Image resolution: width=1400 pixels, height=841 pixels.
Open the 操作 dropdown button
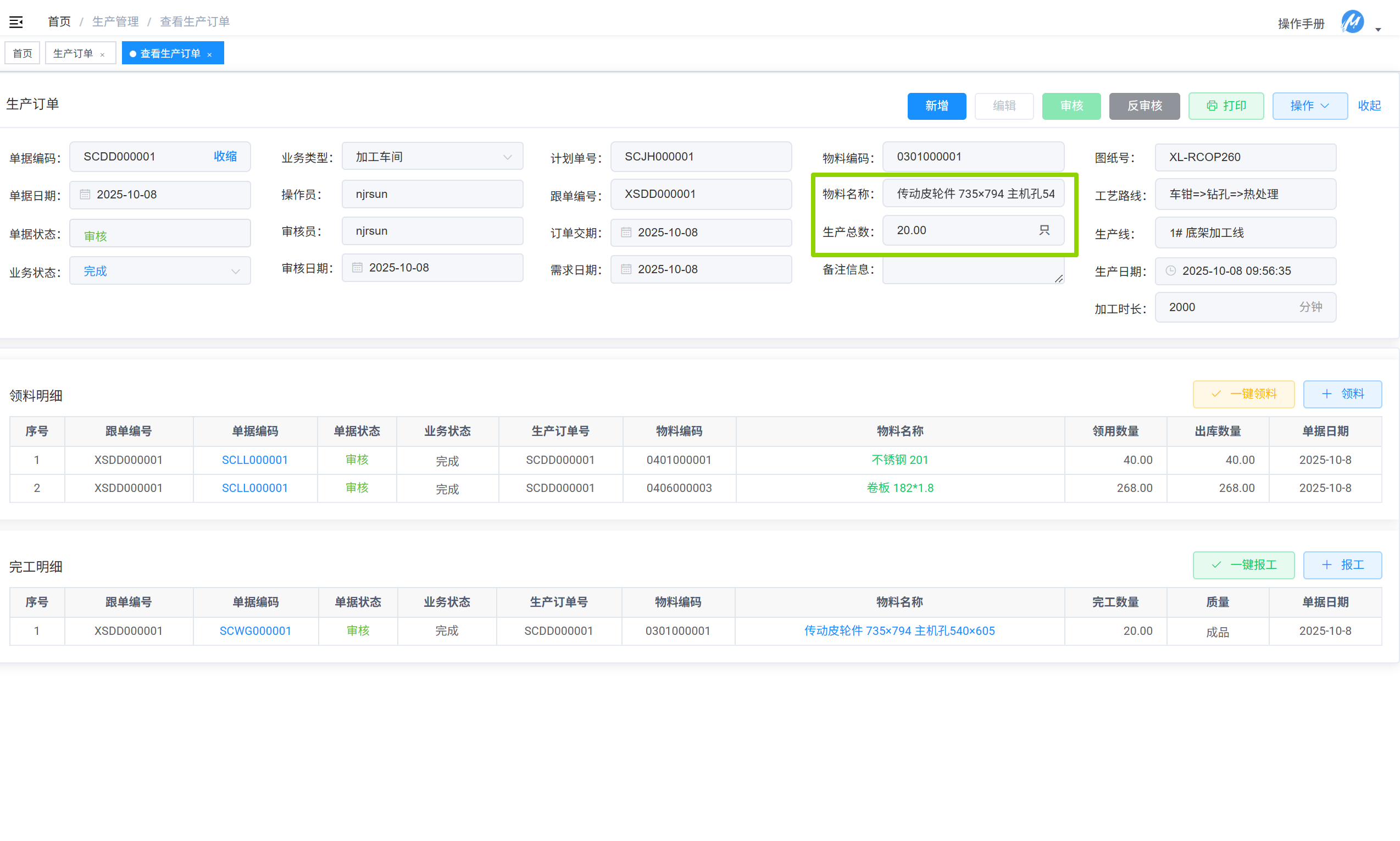[x=1309, y=106]
